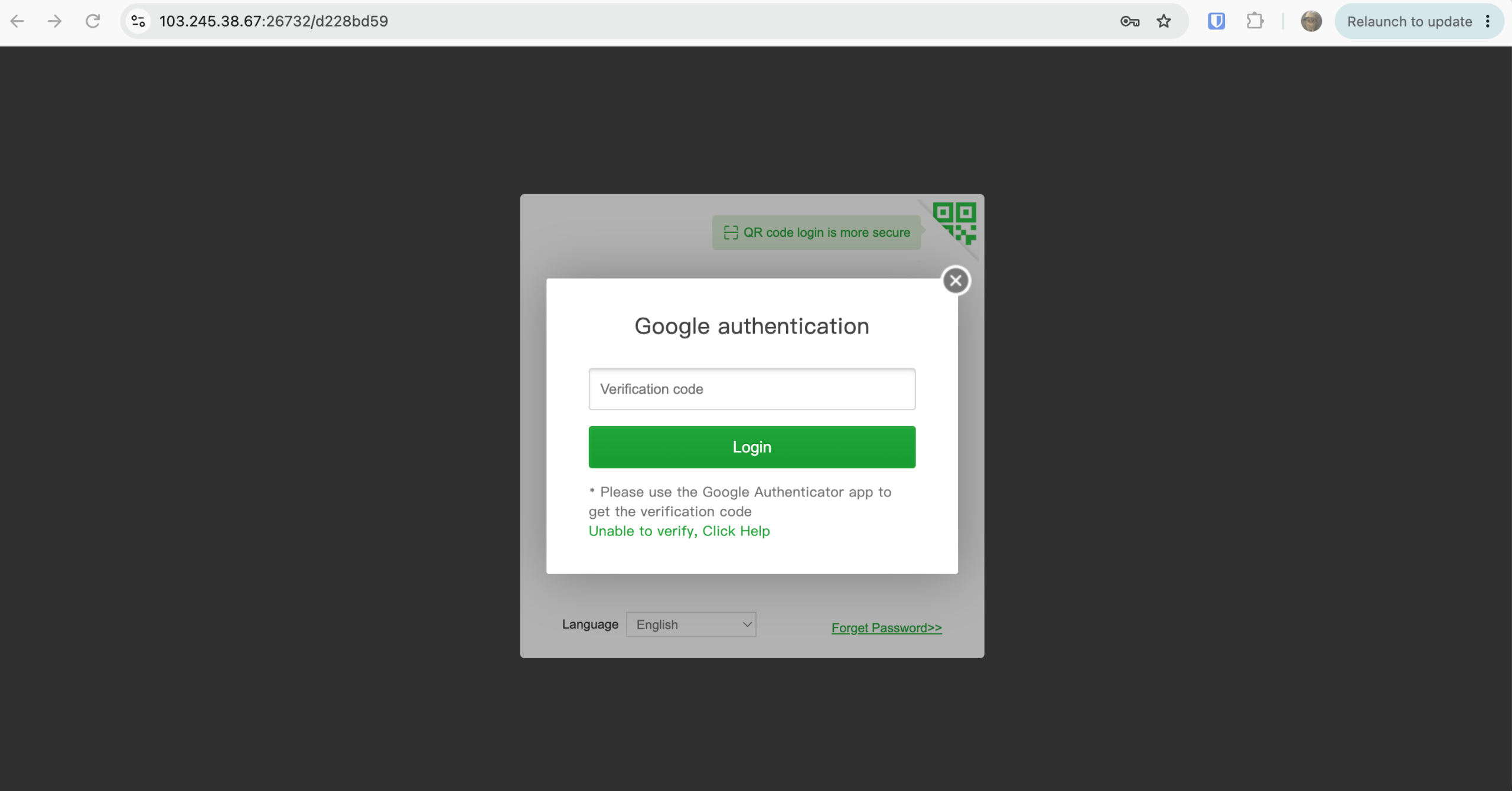Viewport: 1512px width, 791px height.
Task: Open Unable to verify, Click Help link
Action: 679,531
